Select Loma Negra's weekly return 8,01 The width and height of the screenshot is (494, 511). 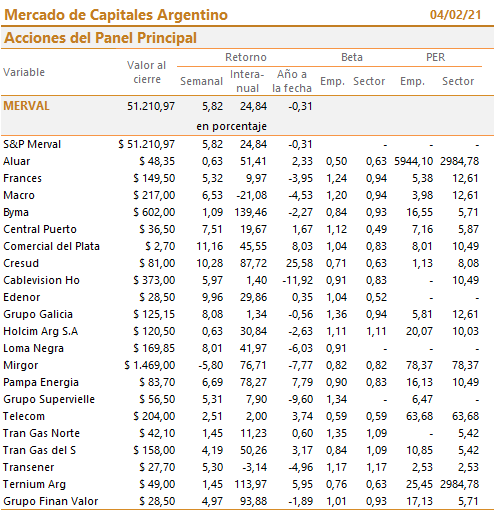[212, 348]
